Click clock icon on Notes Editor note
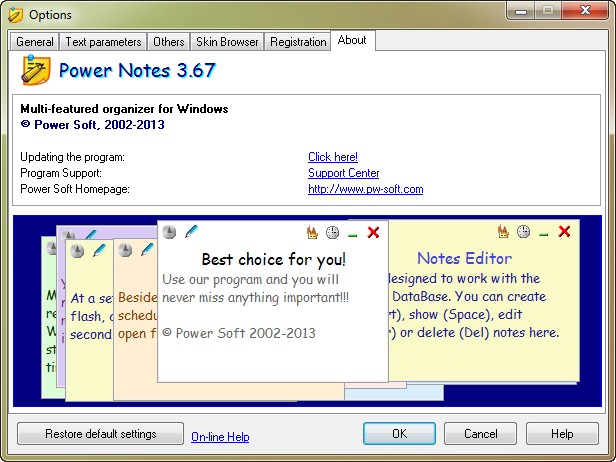This screenshot has width=616, height=462. coord(523,231)
